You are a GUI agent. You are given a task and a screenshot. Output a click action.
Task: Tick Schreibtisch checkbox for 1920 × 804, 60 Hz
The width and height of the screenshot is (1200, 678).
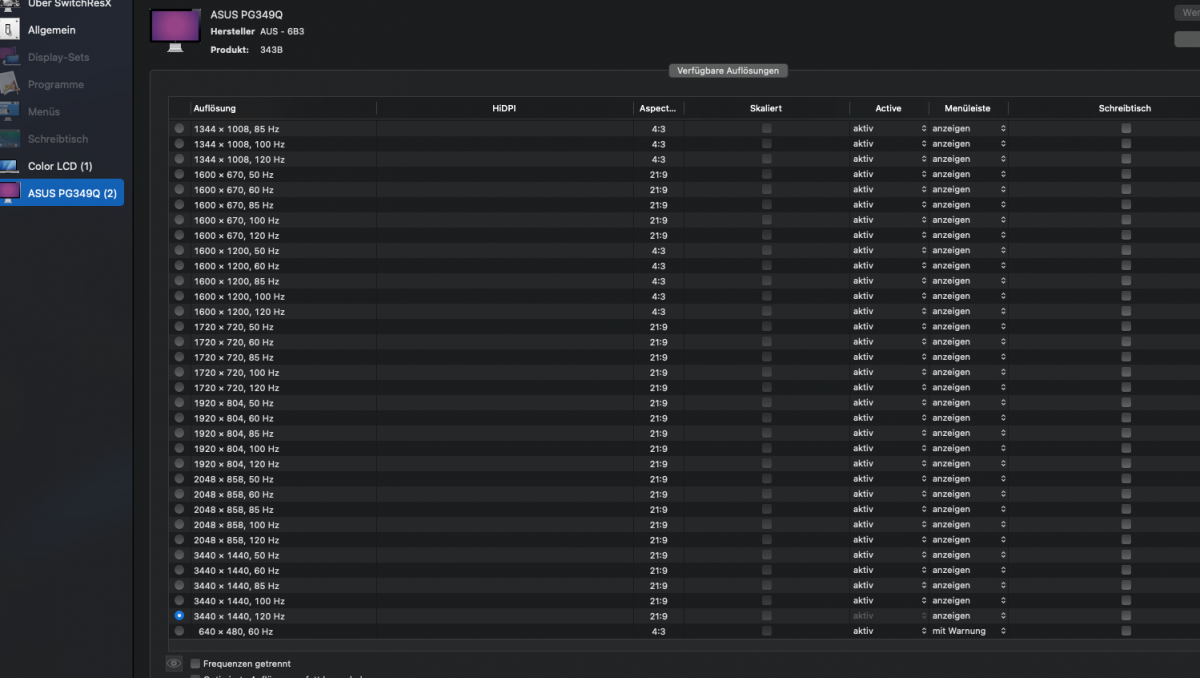(1126, 418)
